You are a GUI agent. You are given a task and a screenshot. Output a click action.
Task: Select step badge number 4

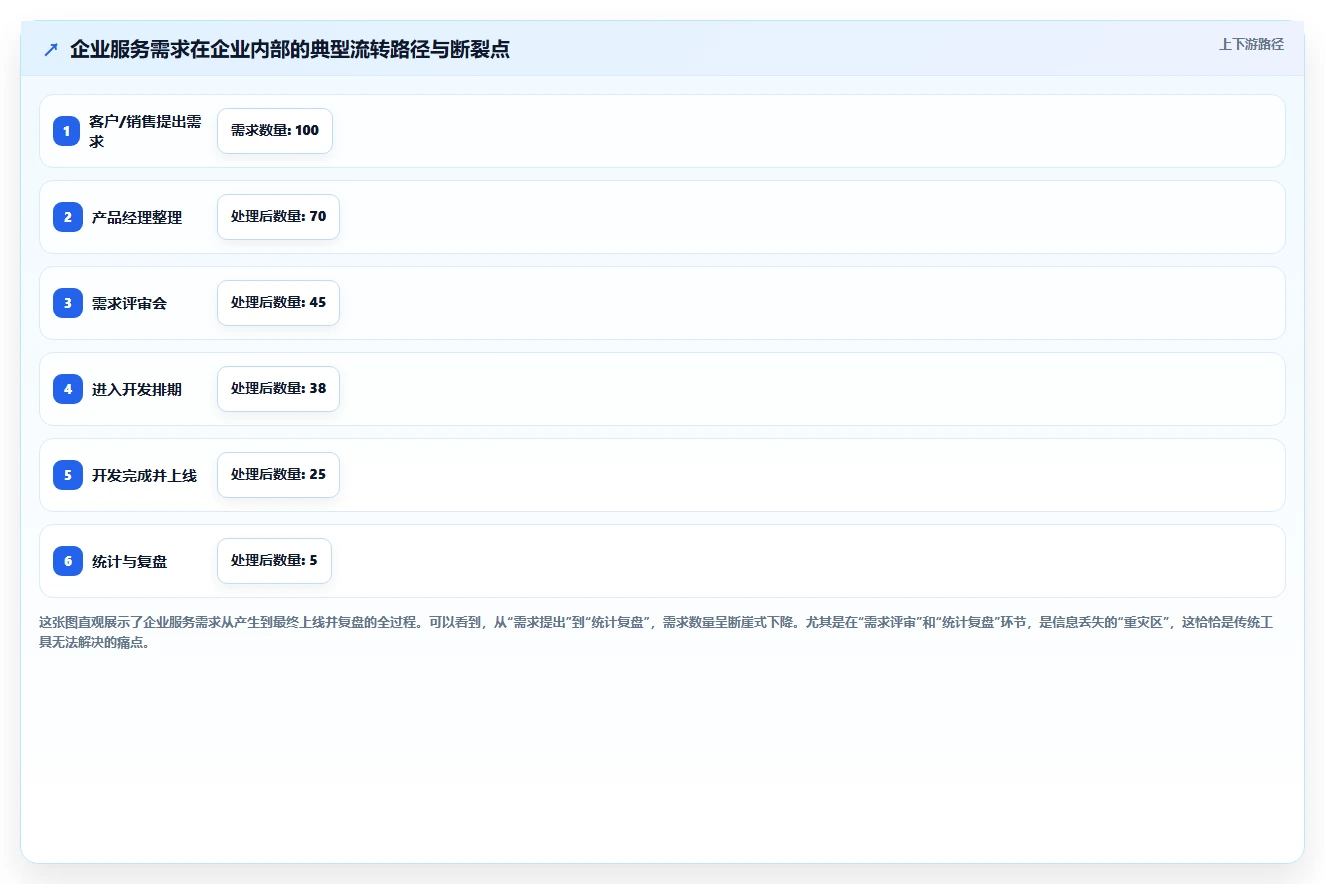67,389
